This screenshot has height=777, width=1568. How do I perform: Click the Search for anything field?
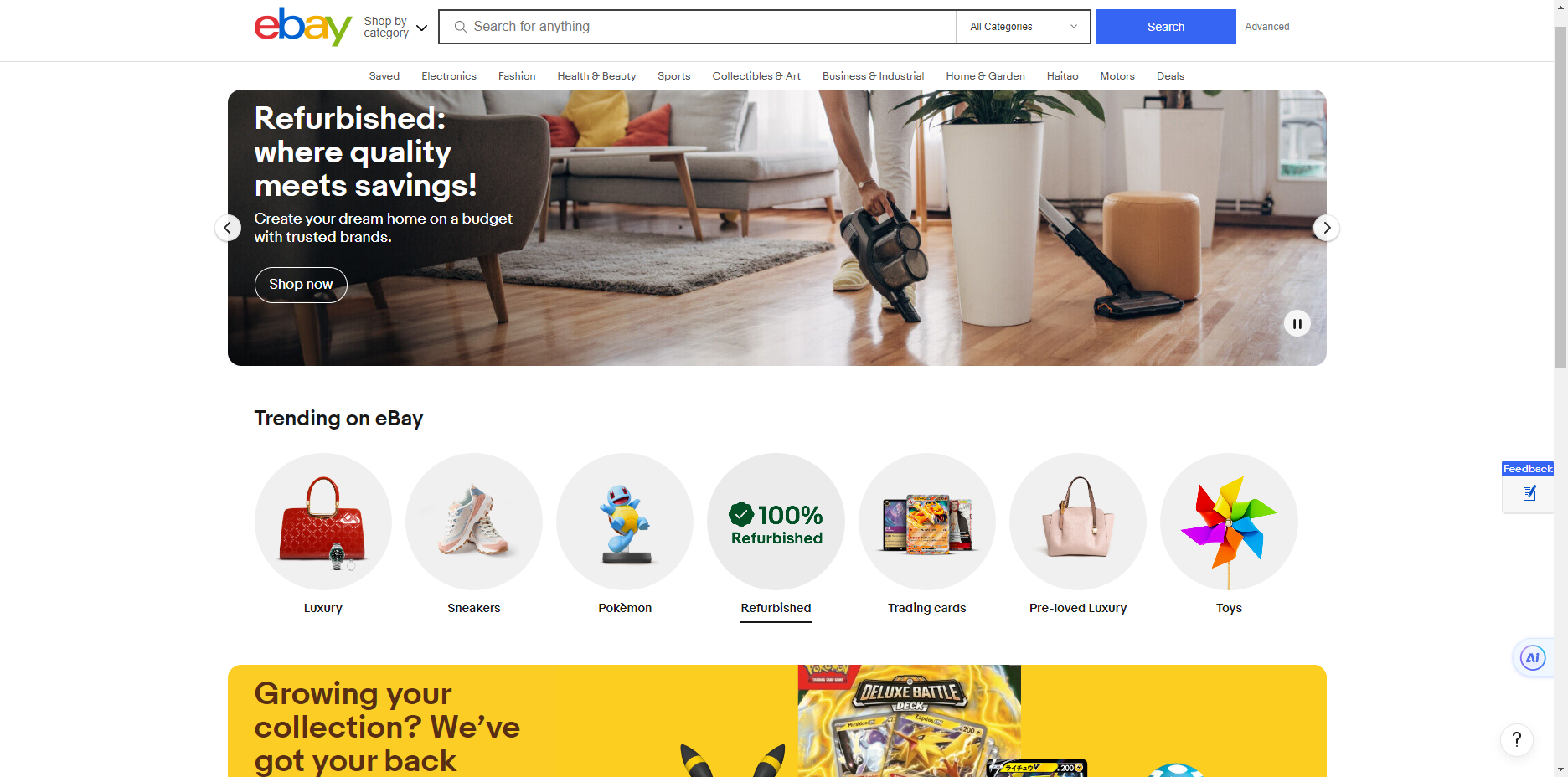point(698,27)
